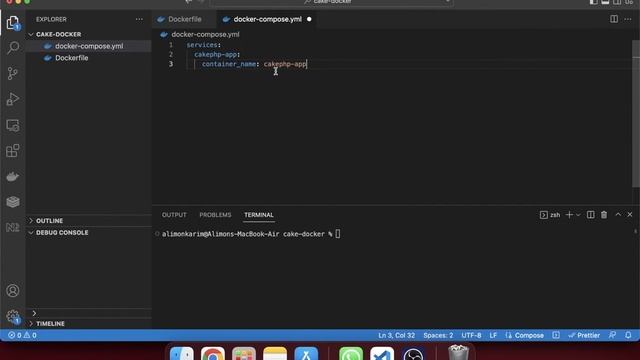
Task: Click the services key on line 1
Action: (202, 45)
